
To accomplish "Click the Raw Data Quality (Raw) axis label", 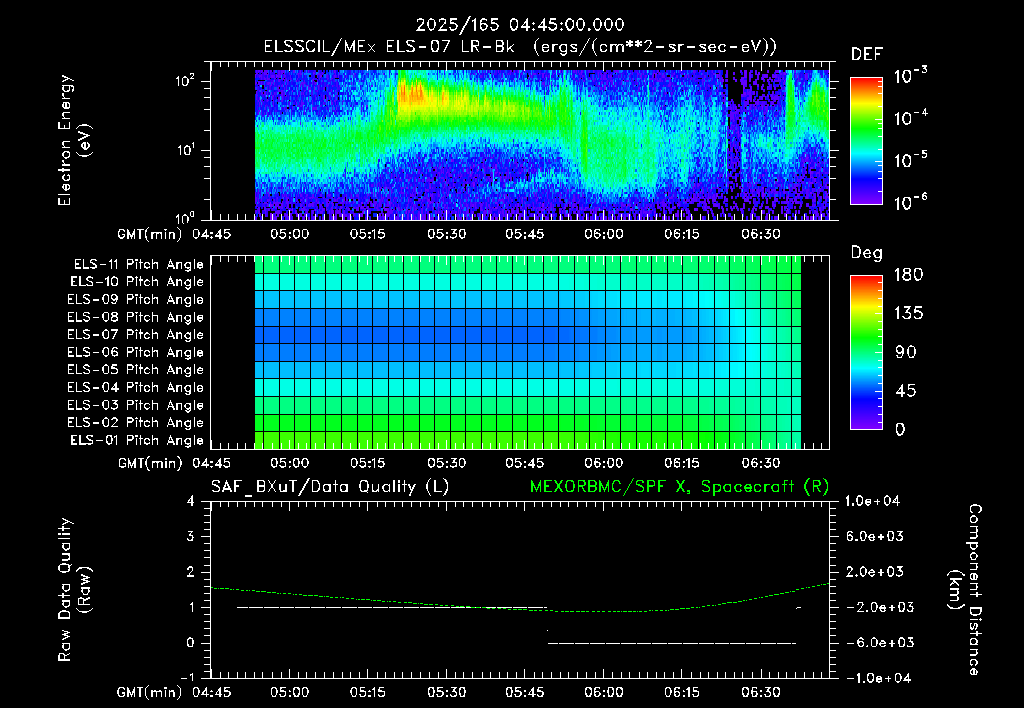I will tap(74, 590).
